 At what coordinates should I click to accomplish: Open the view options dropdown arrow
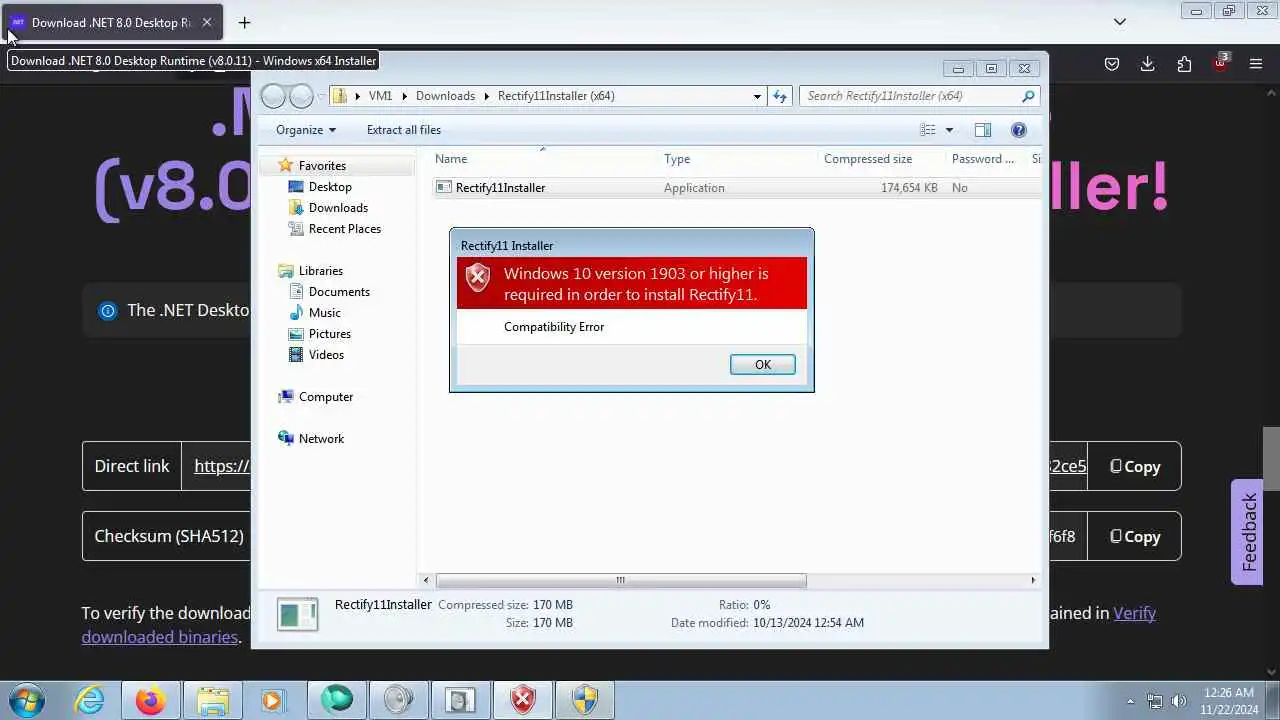949,130
